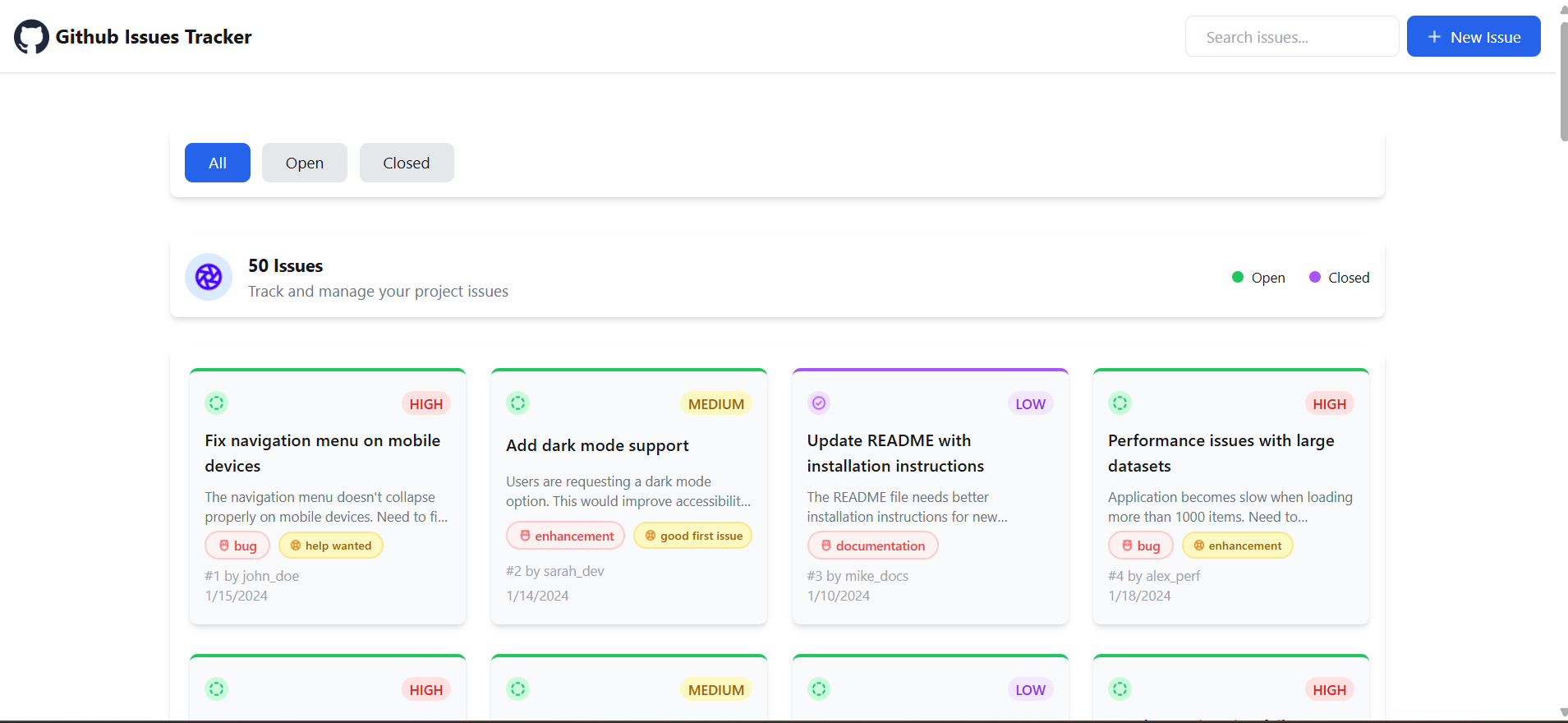This screenshot has height=723, width=1568.
Task: Click closed checkmark icon on Update README card
Action: 819,403
